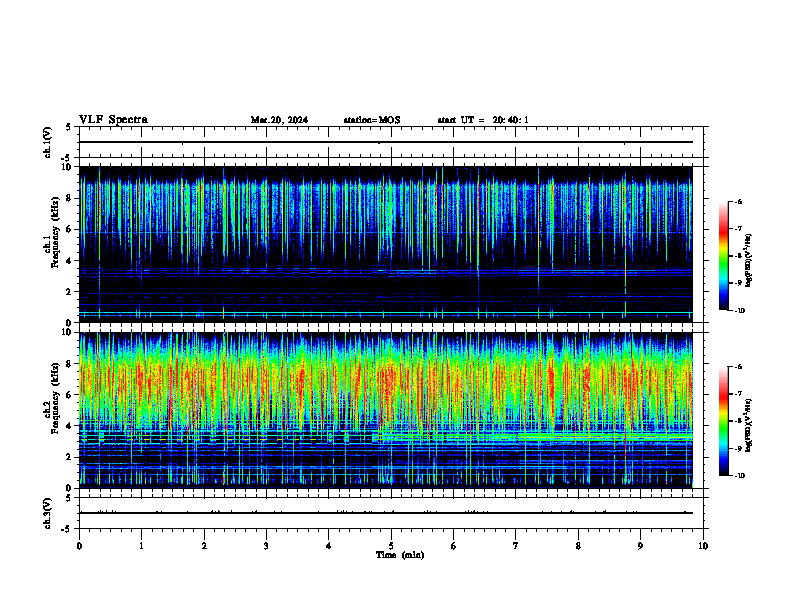792x612 pixels.
Task: Click the 'Time (min)' x-axis label
Action: pos(400,555)
